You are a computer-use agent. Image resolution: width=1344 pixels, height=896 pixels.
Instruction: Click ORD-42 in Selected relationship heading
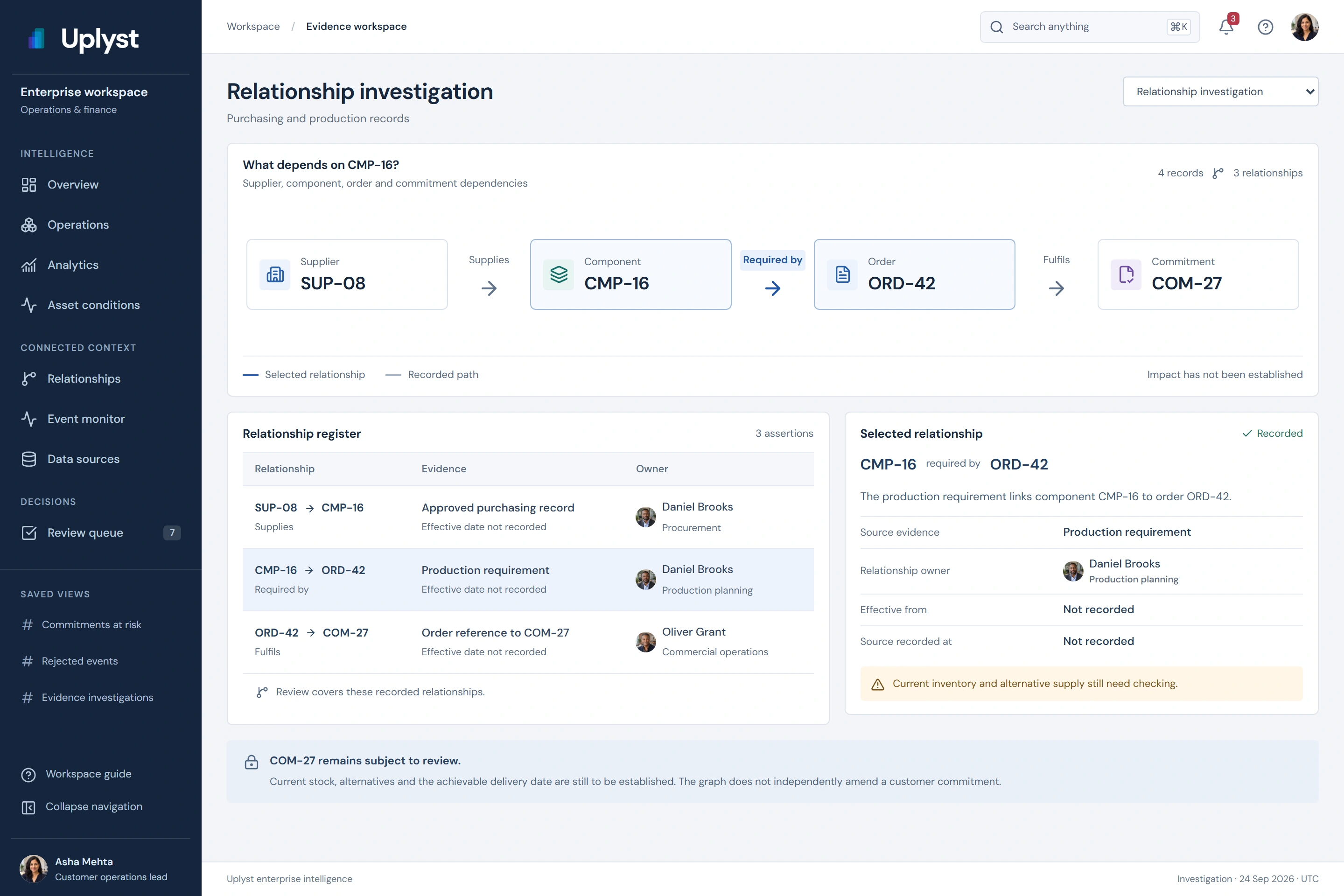tap(1019, 465)
